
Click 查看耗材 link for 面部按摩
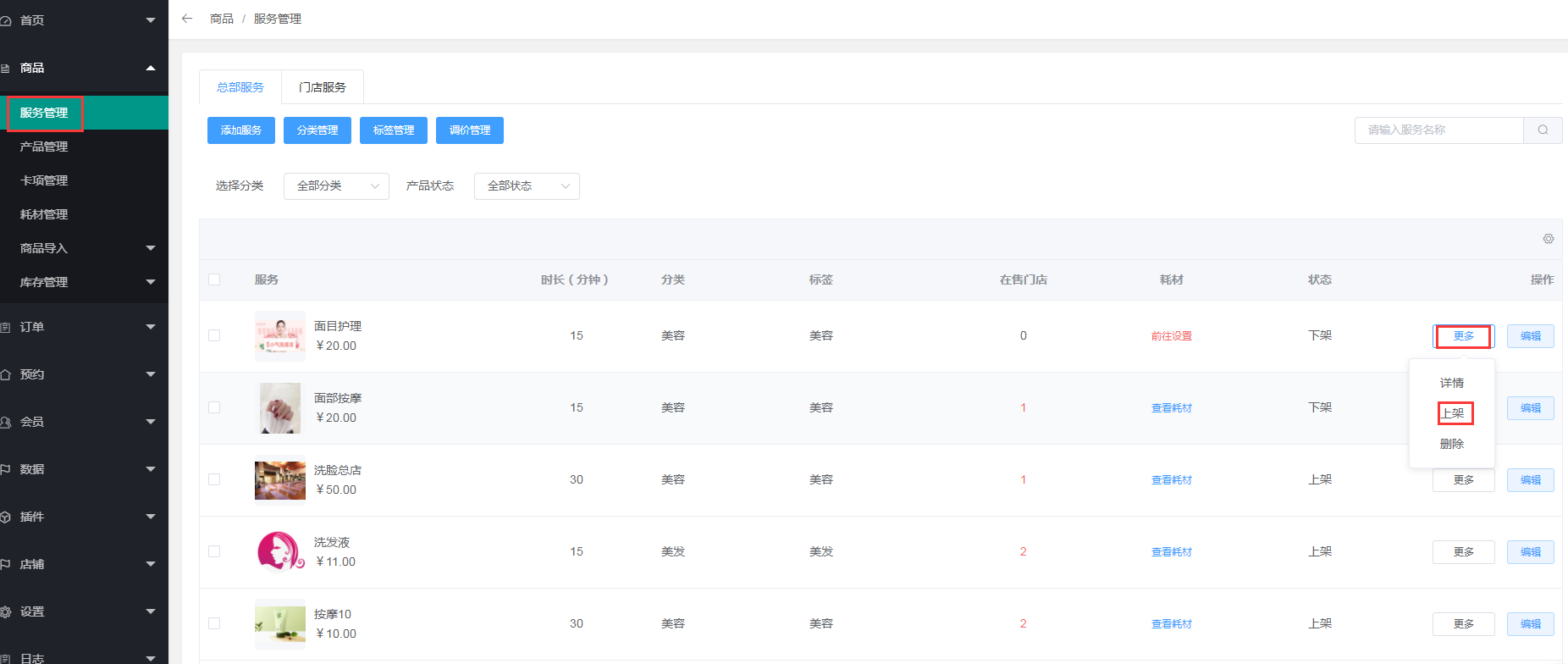tap(1172, 408)
